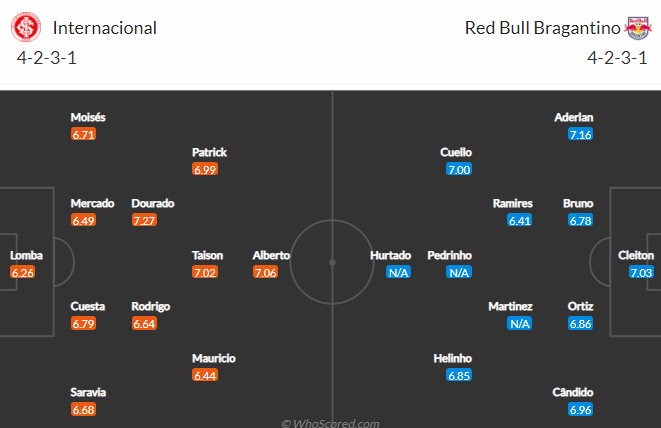Viewport: 661px width, 428px height.
Task: Select Aderlan's 7.16 rating badge
Action: pos(580,135)
